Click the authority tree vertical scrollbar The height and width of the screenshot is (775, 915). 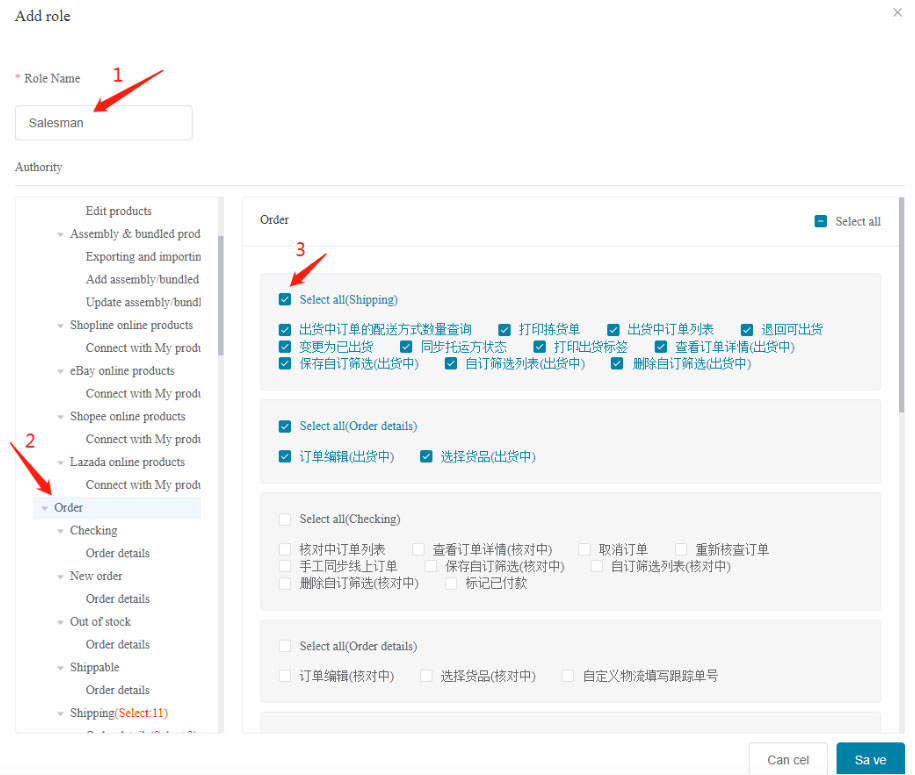pyautogui.click(x=221, y=295)
